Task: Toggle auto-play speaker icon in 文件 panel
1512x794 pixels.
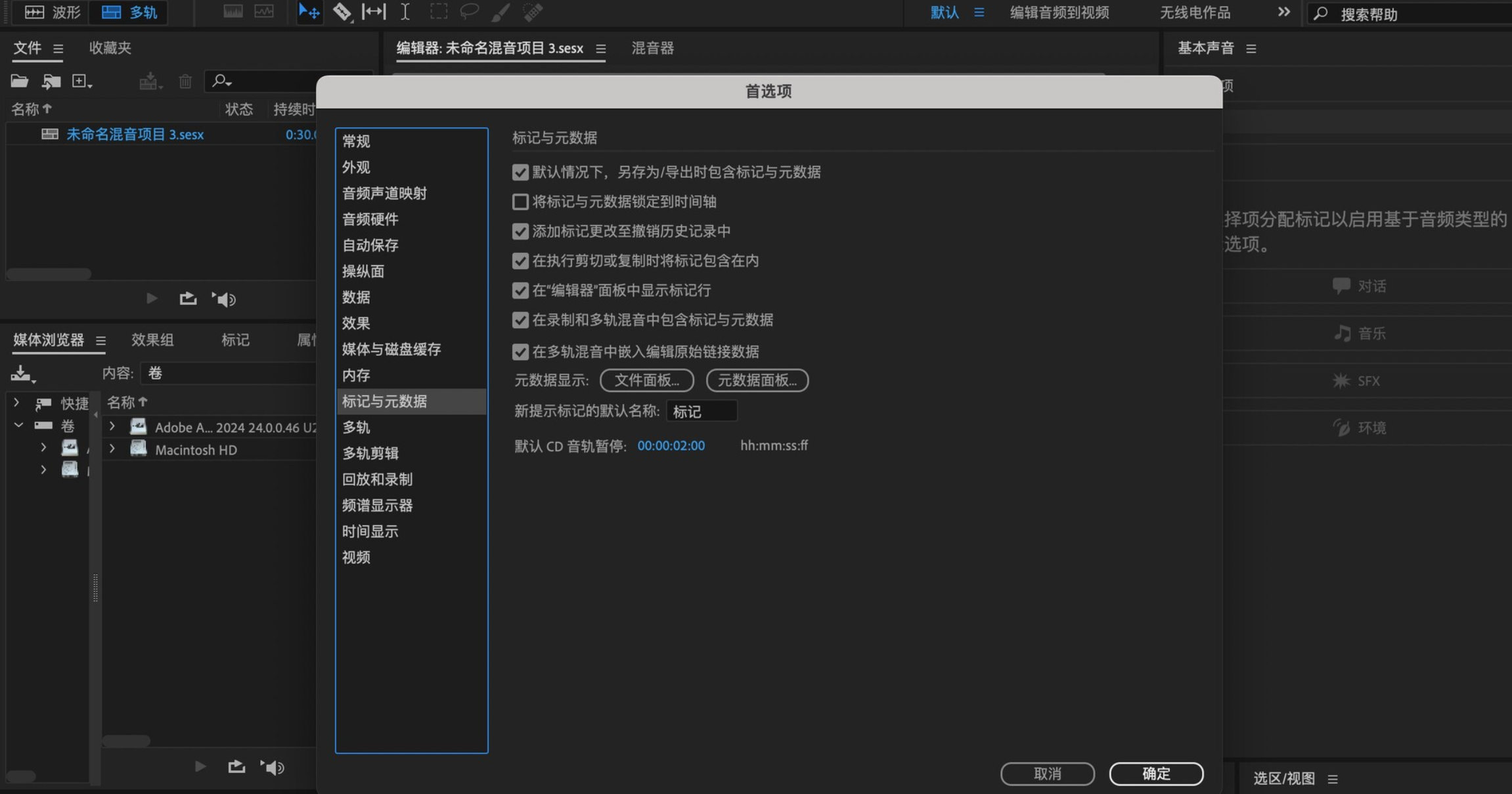Action: click(x=224, y=299)
